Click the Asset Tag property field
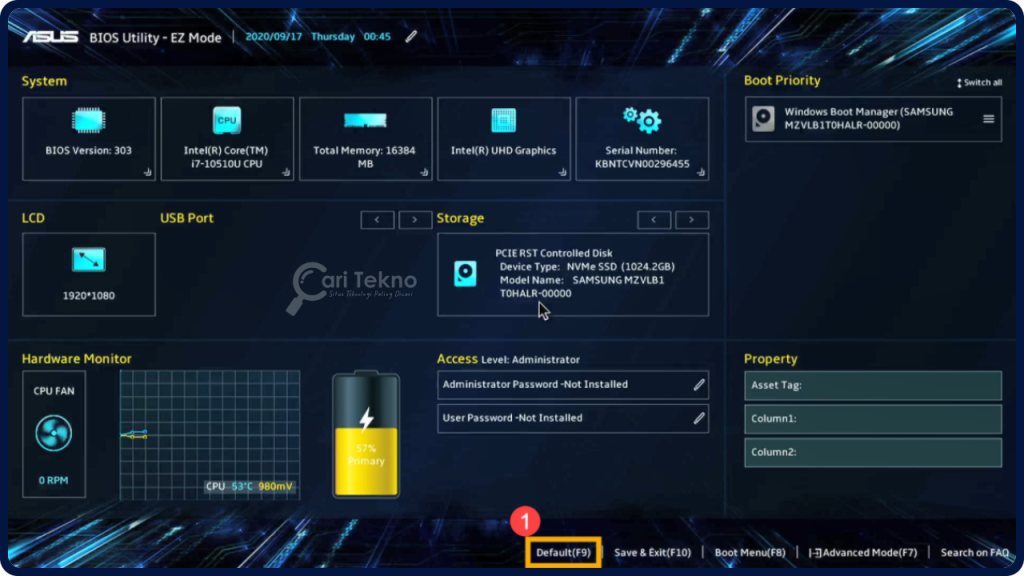Screen dimensions: 1024x576 pos(871,385)
